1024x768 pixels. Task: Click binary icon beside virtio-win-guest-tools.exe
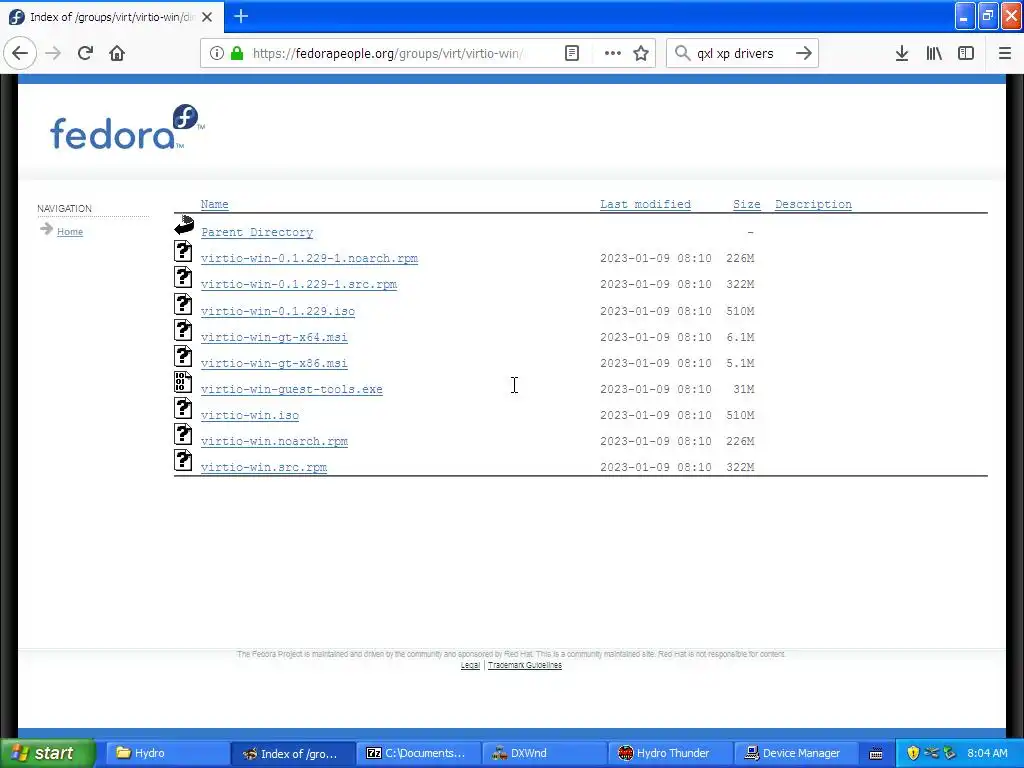183,382
